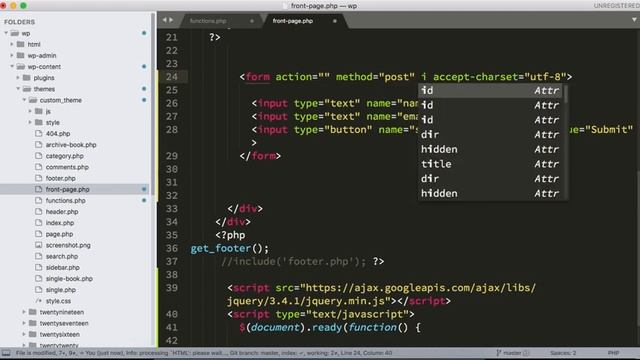The image size is (640, 360).
Task: Open functions.php in the sidebar
Action: tap(65, 200)
